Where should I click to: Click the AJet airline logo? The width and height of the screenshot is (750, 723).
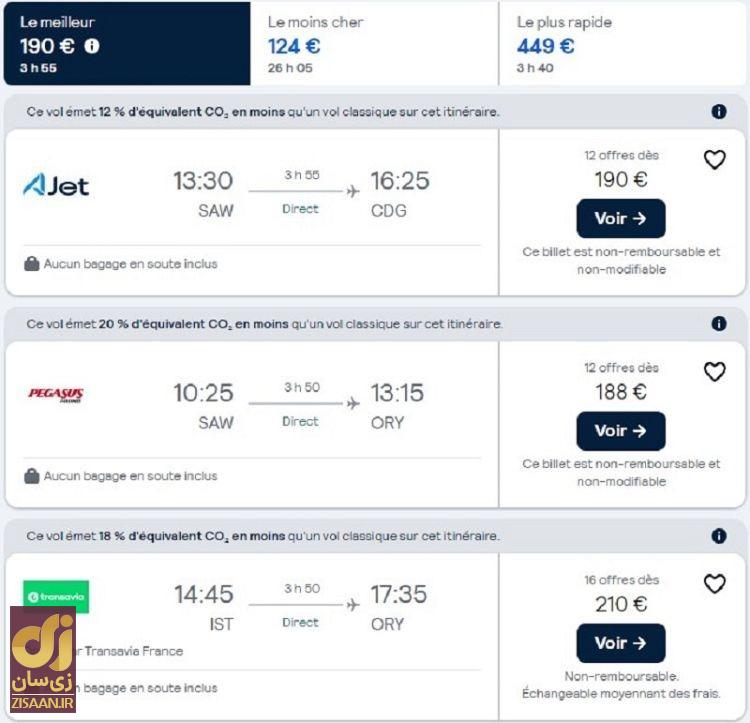point(56,185)
